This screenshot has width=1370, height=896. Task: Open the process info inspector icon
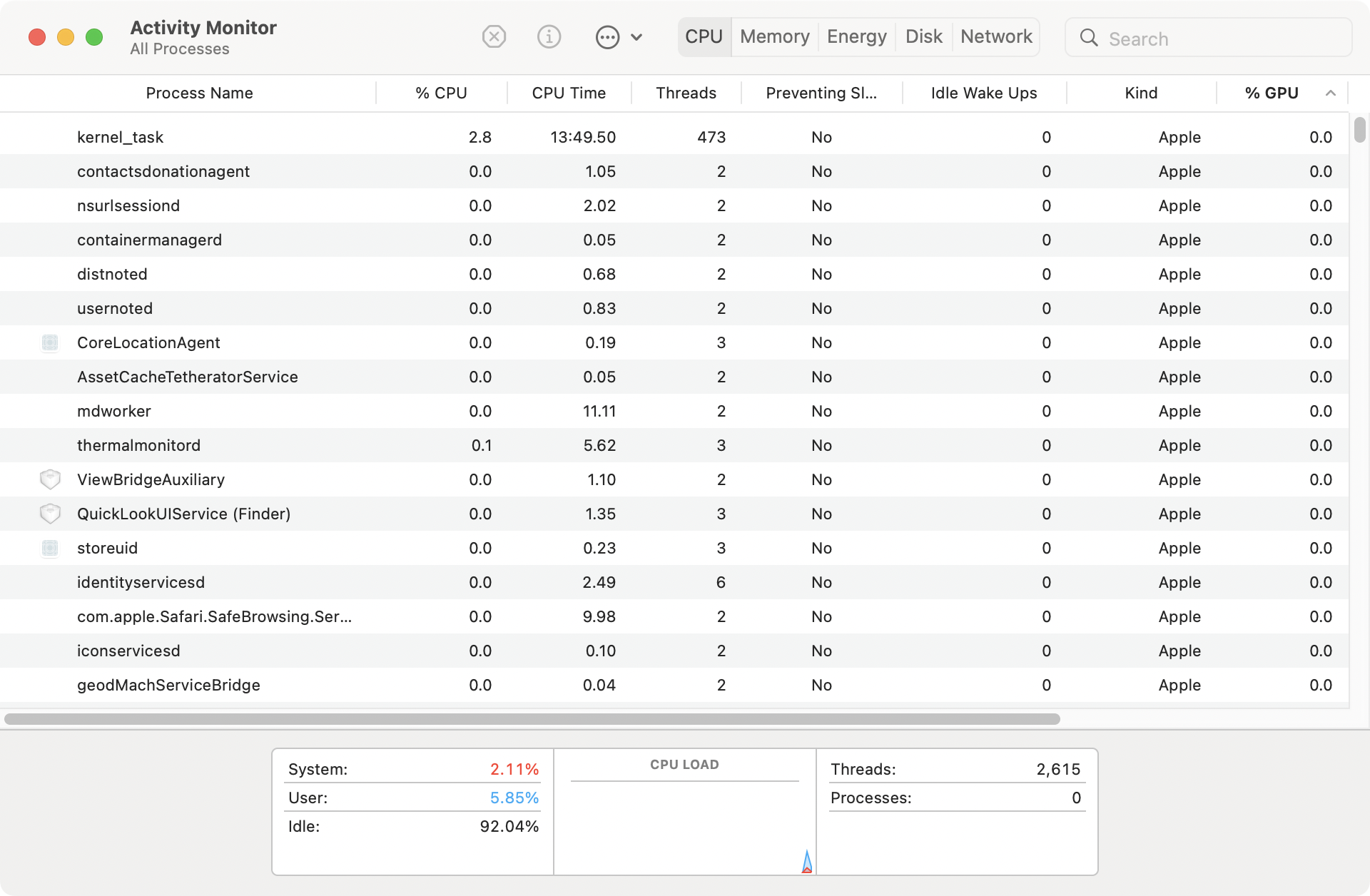[x=549, y=36]
